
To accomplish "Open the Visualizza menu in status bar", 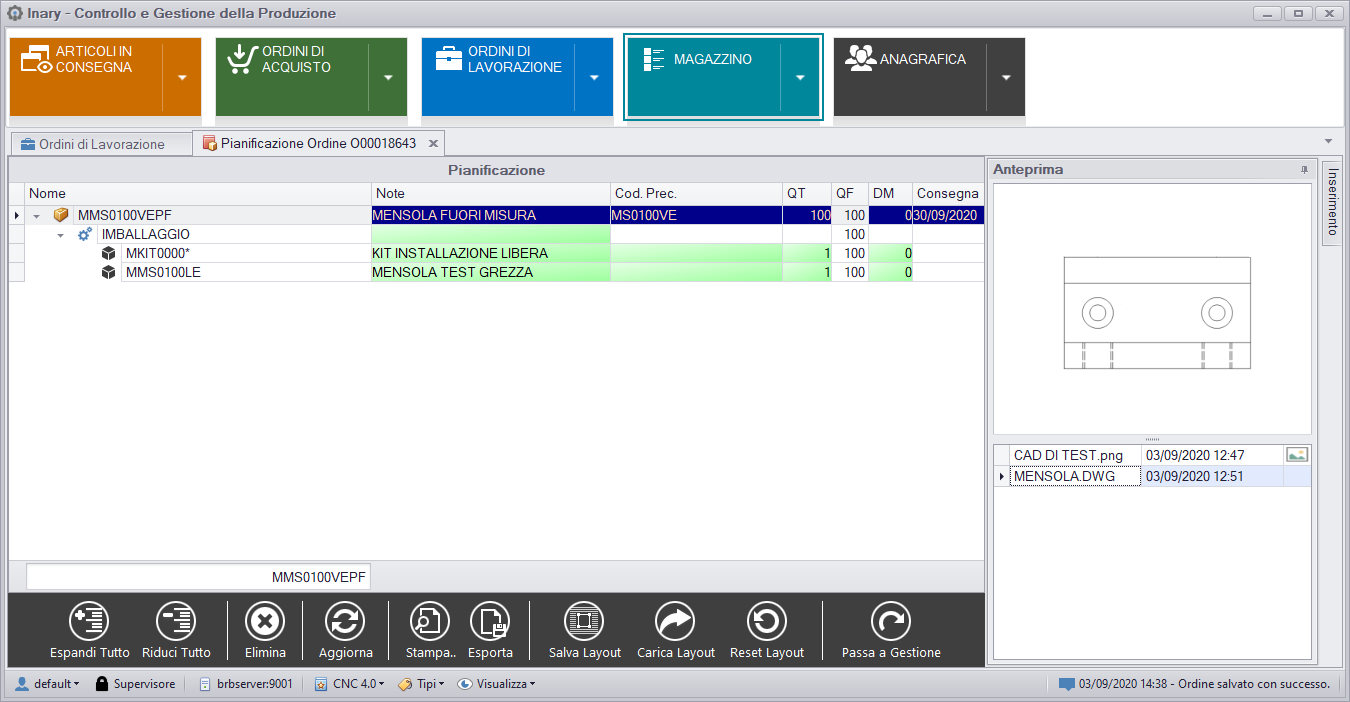I will point(496,684).
